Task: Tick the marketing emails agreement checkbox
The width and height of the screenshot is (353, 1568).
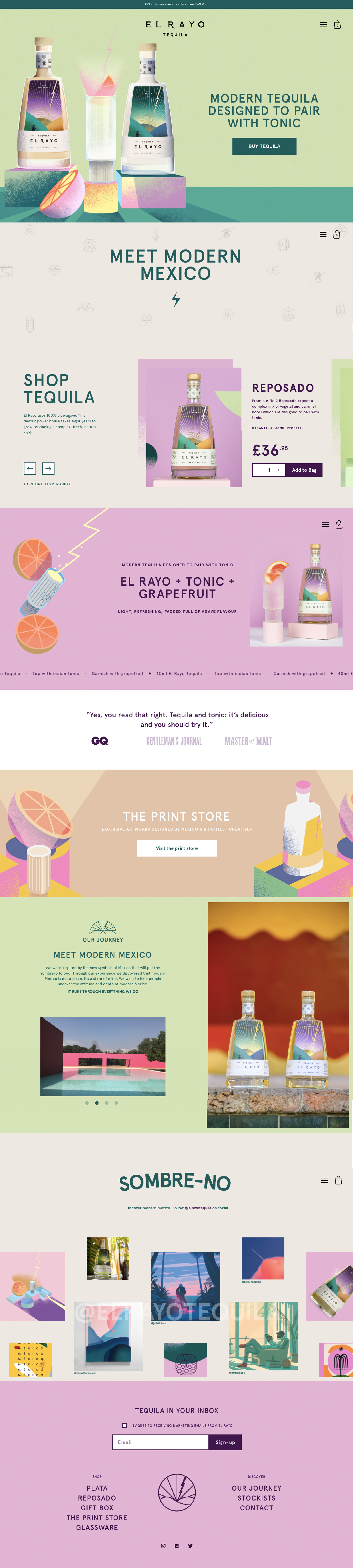Action: [125, 1425]
